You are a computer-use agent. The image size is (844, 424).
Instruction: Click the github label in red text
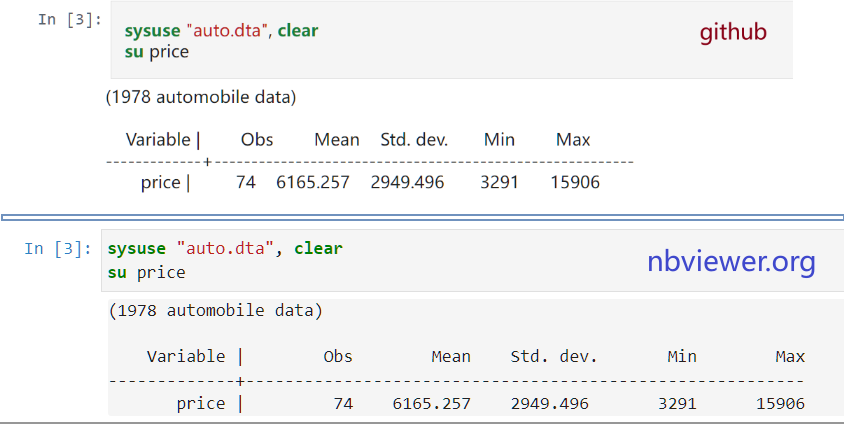[x=732, y=32]
